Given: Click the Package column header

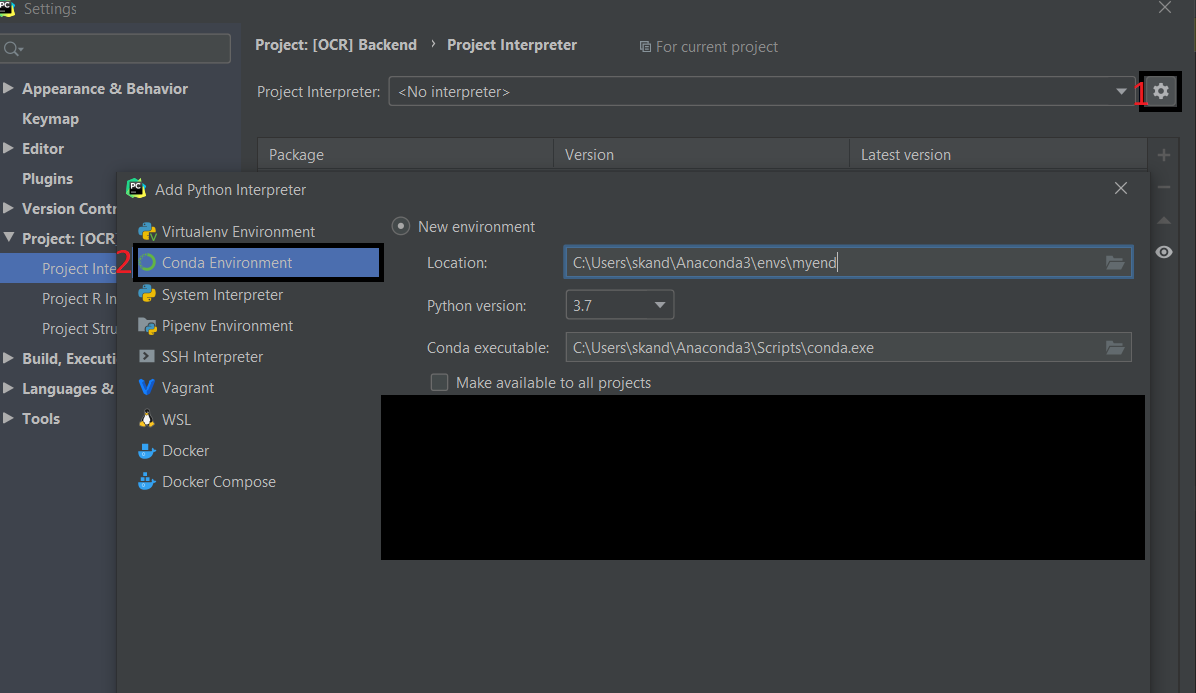Looking at the screenshot, I should pos(406,154).
